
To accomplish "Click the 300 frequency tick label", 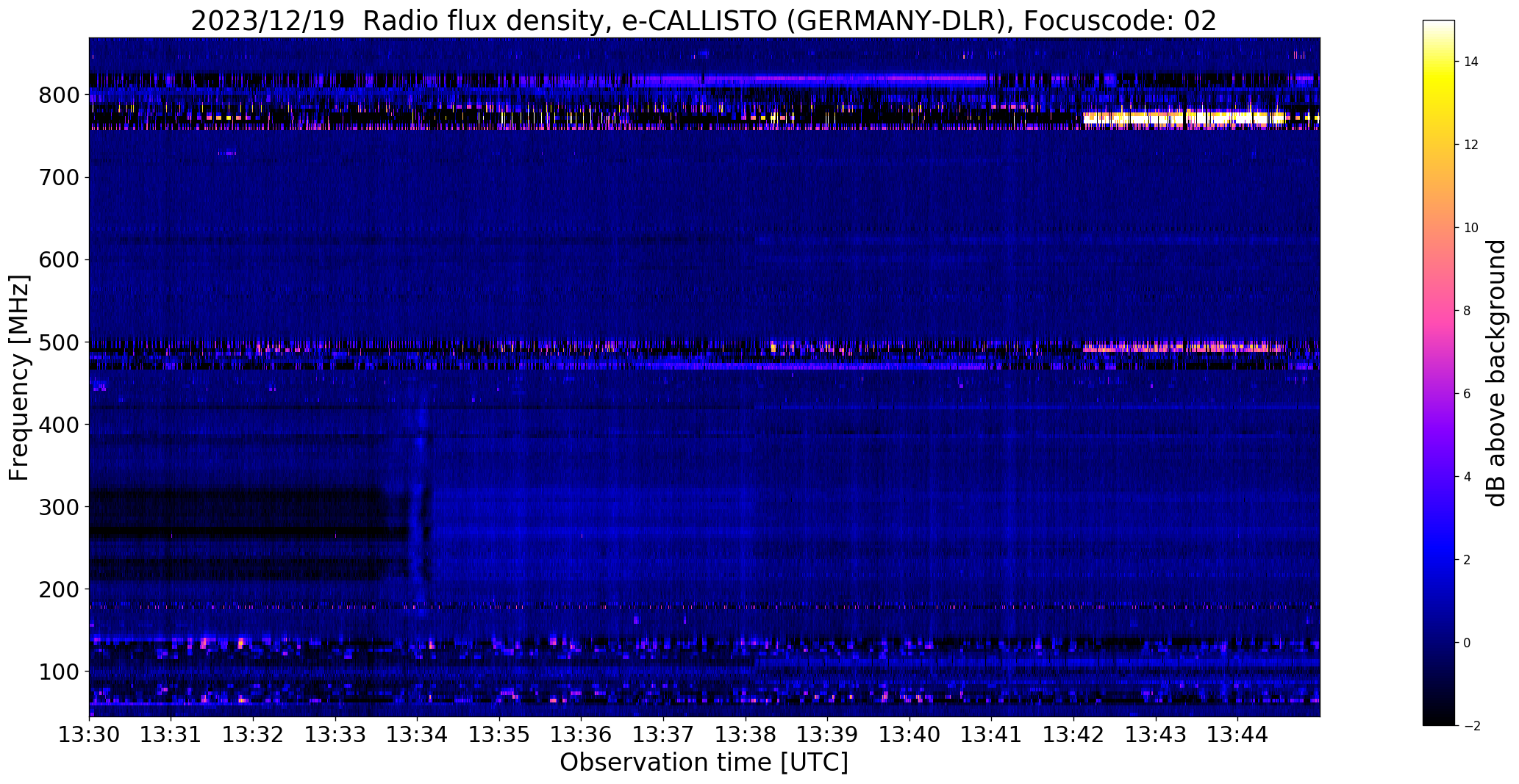I will [x=58, y=507].
